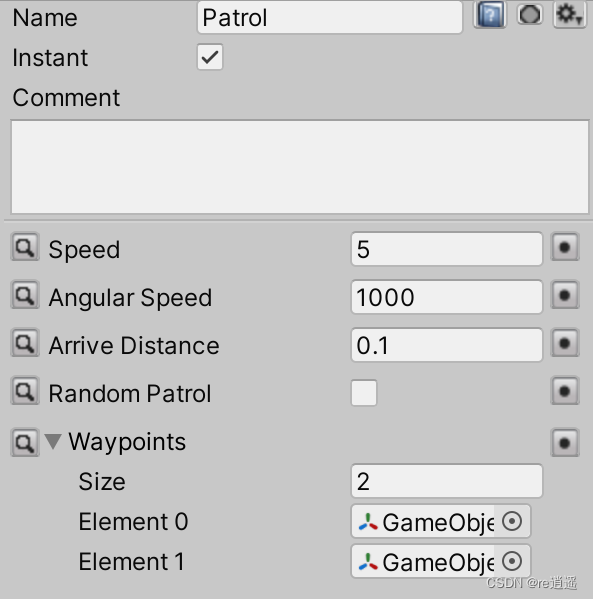
Task: Click the variable dot button beside Angular Speed
Action: coord(565,295)
